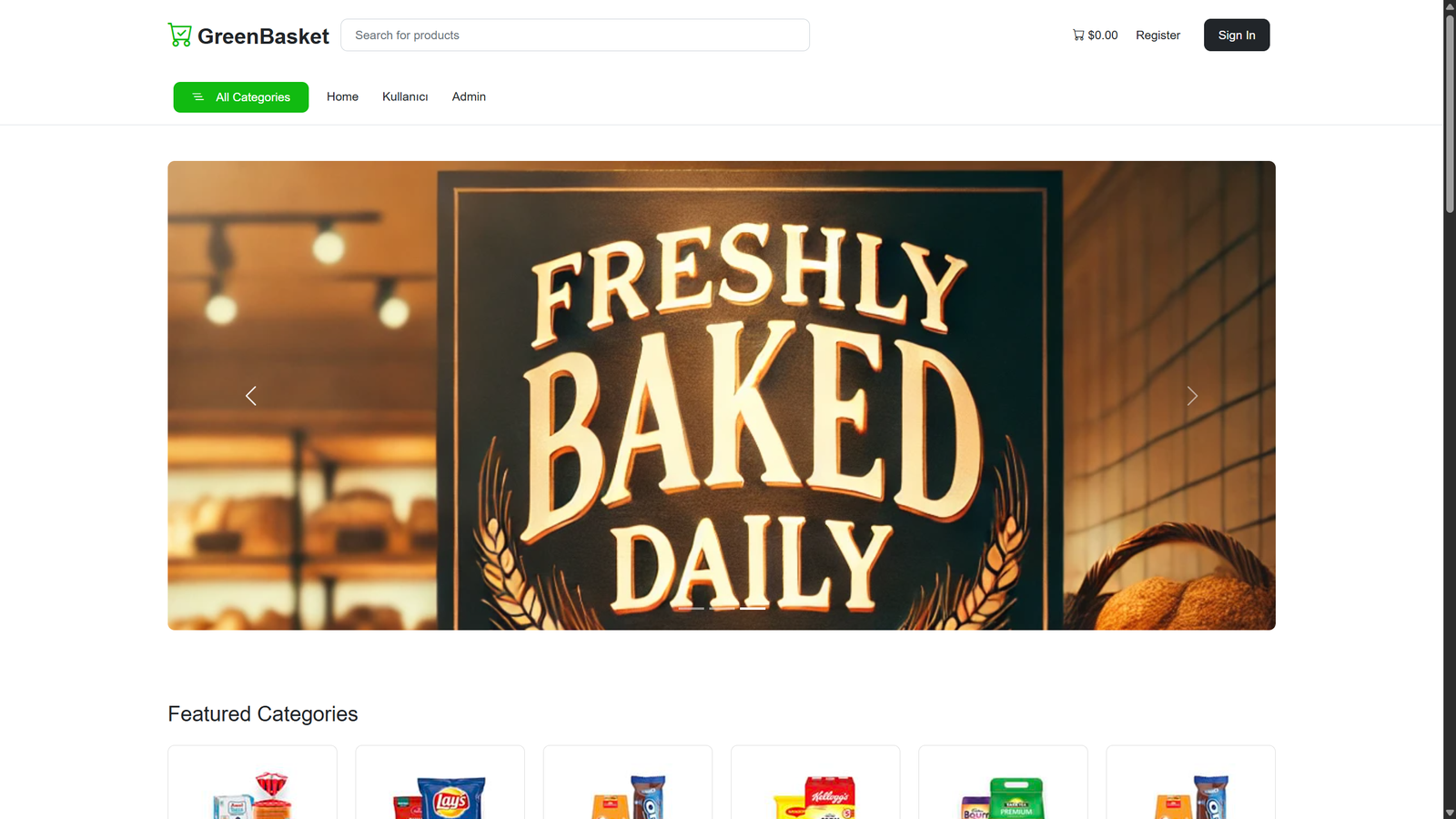Open the Lay's snacks category card
This screenshot has height=819, width=1456.
pyautogui.click(x=440, y=783)
